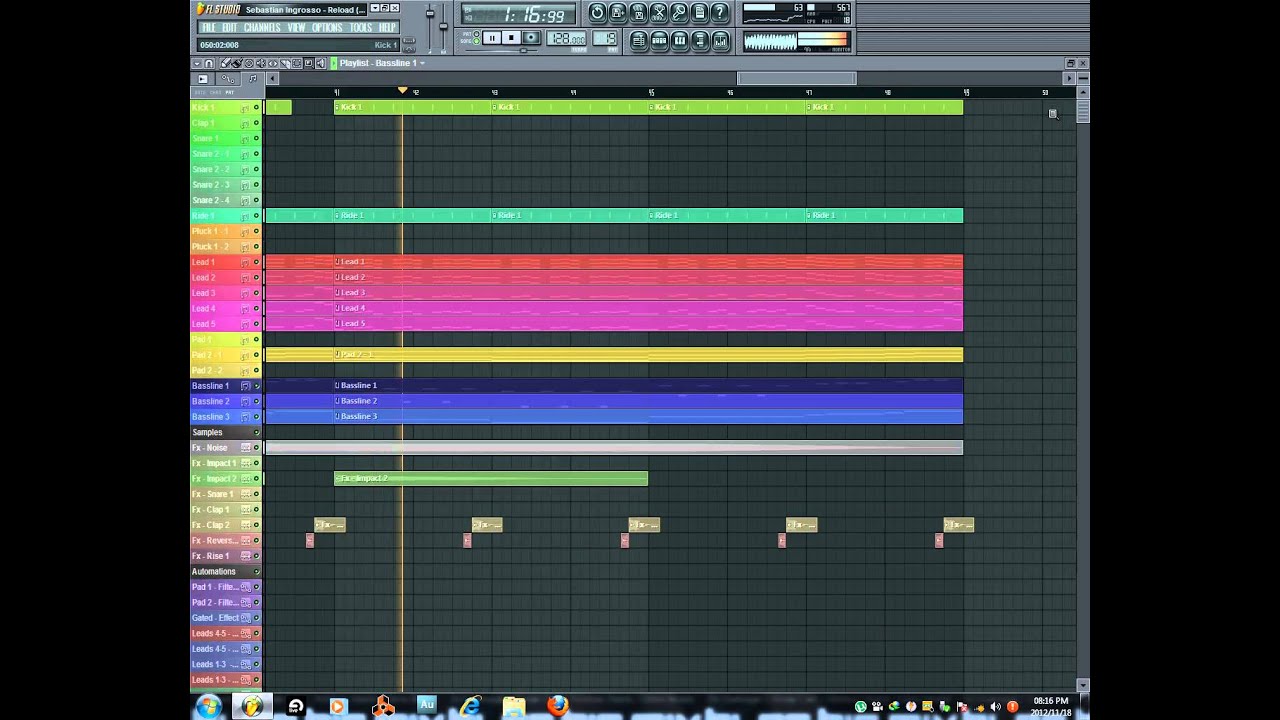Show the Piano Roll window icon
Image resolution: width=1280 pixels, height=720 pixels.
(680, 41)
